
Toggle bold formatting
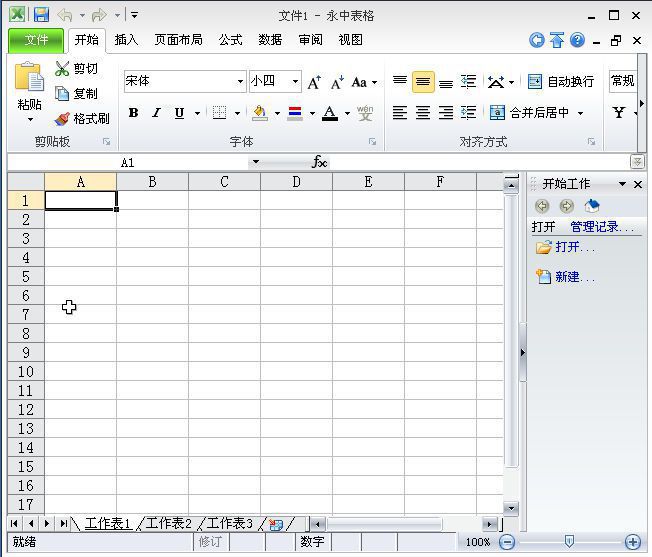pos(133,113)
